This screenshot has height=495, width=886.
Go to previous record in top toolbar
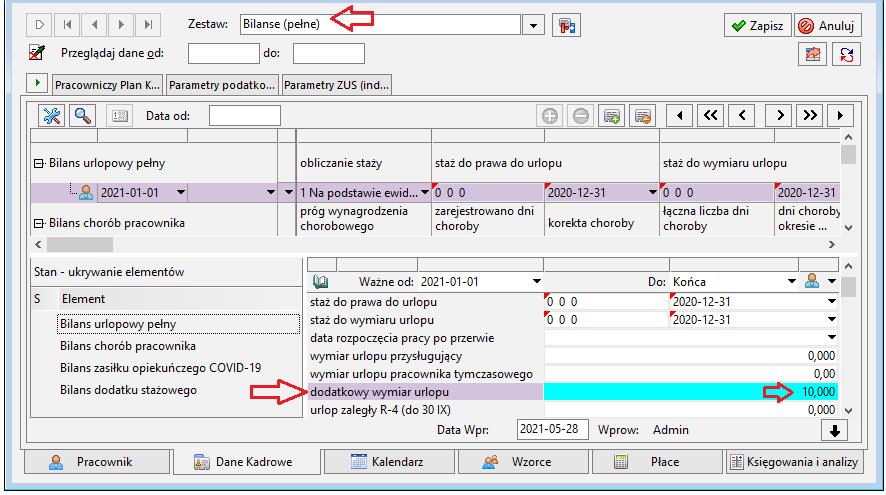pos(94,25)
